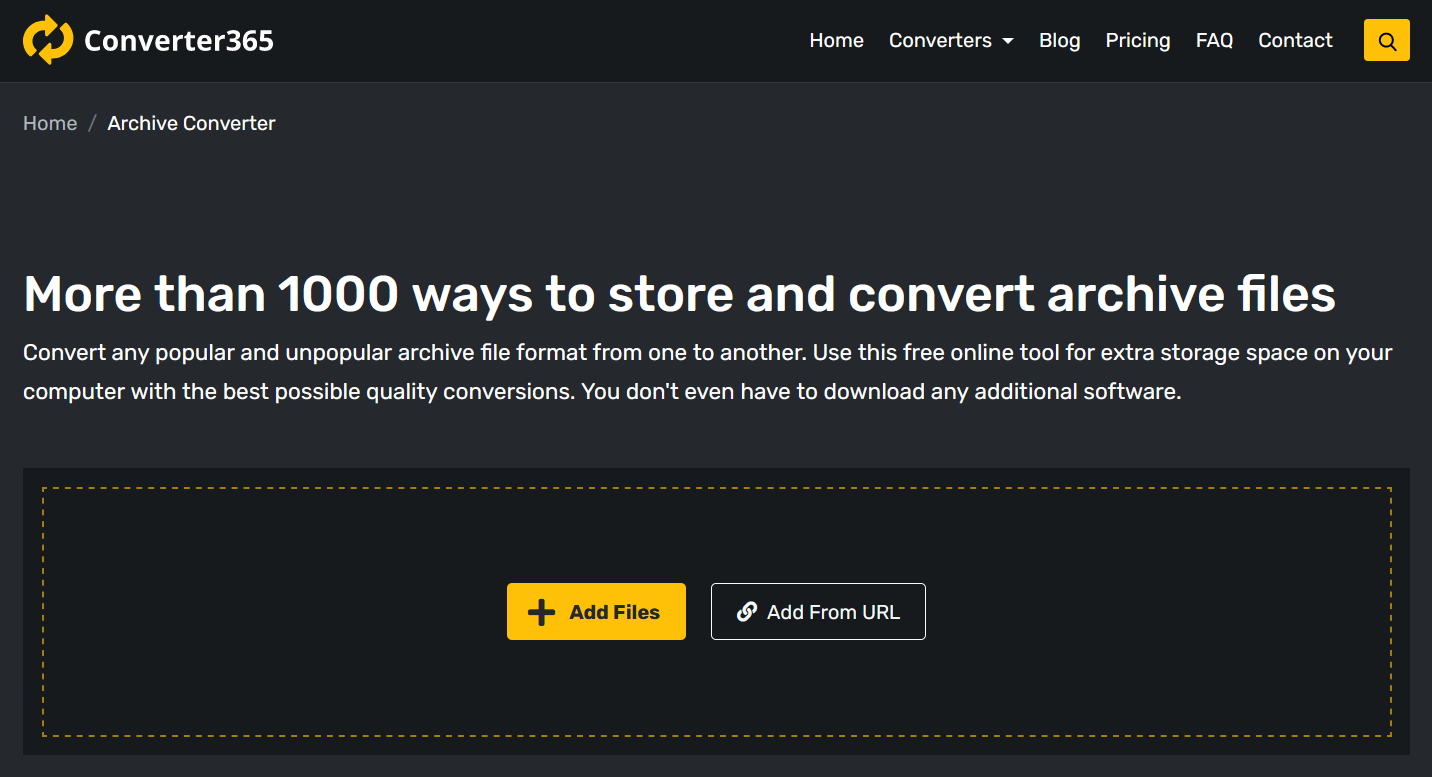Click the caret arrow next to Converters
1432x777 pixels.
(1008, 41)
